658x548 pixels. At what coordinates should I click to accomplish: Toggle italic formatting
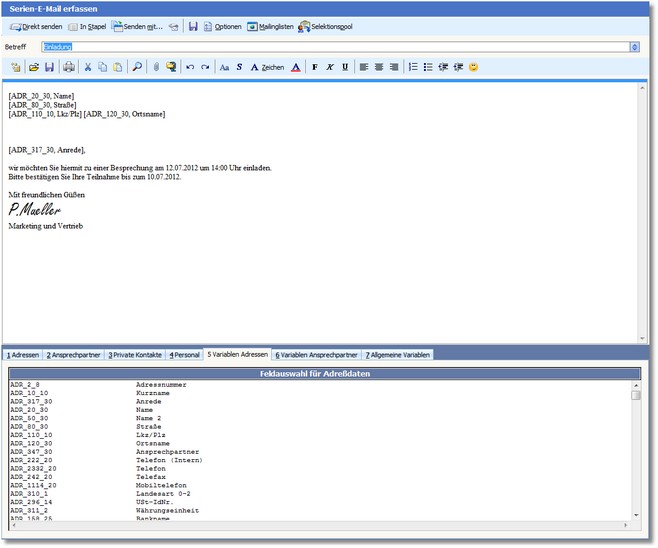(330, 67)
